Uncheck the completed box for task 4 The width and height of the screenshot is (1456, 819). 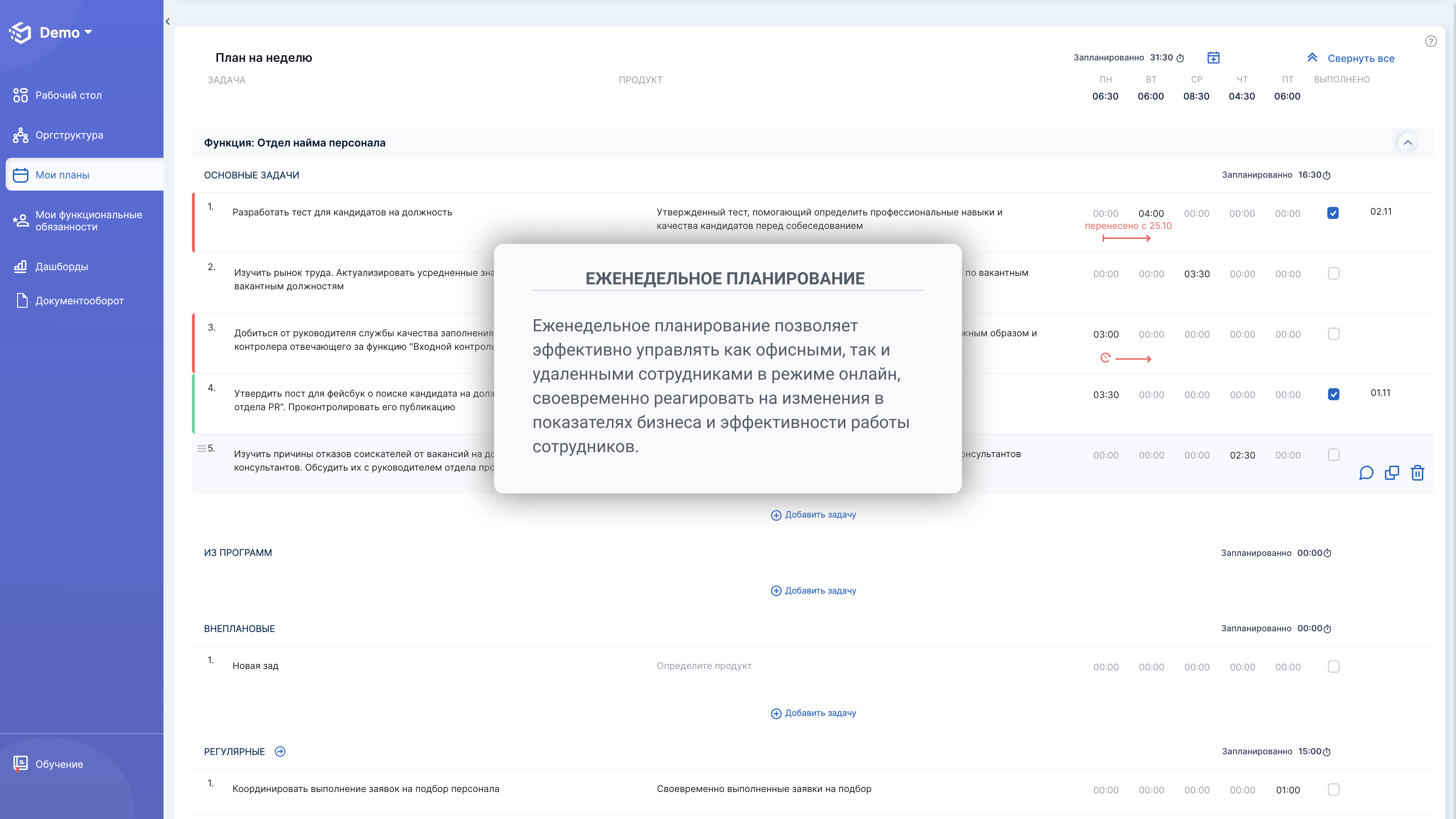click(x=1333, y=395)
